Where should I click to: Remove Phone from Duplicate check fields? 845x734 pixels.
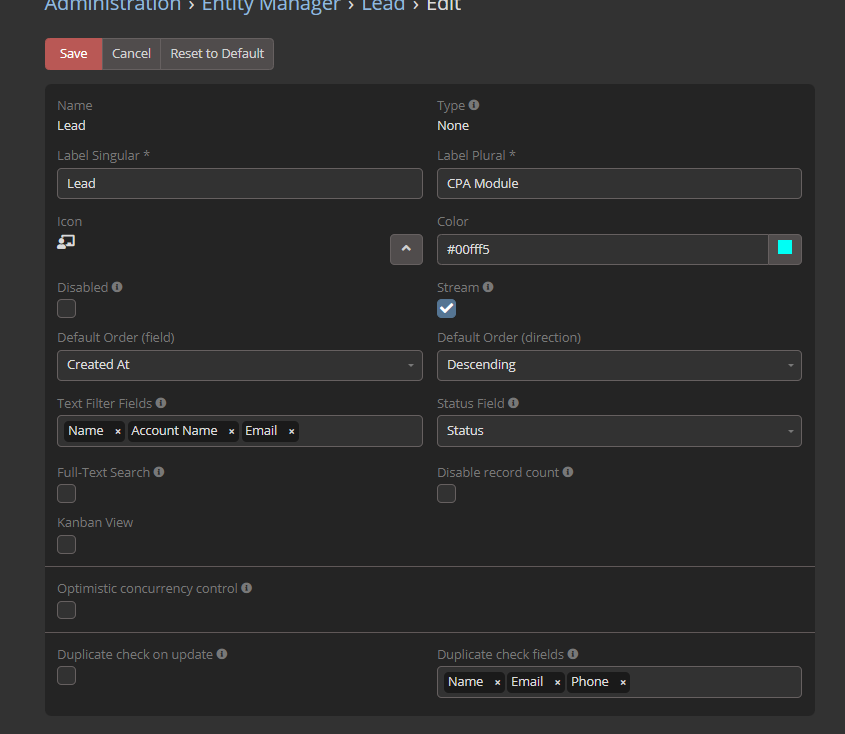tap(622, 682)
